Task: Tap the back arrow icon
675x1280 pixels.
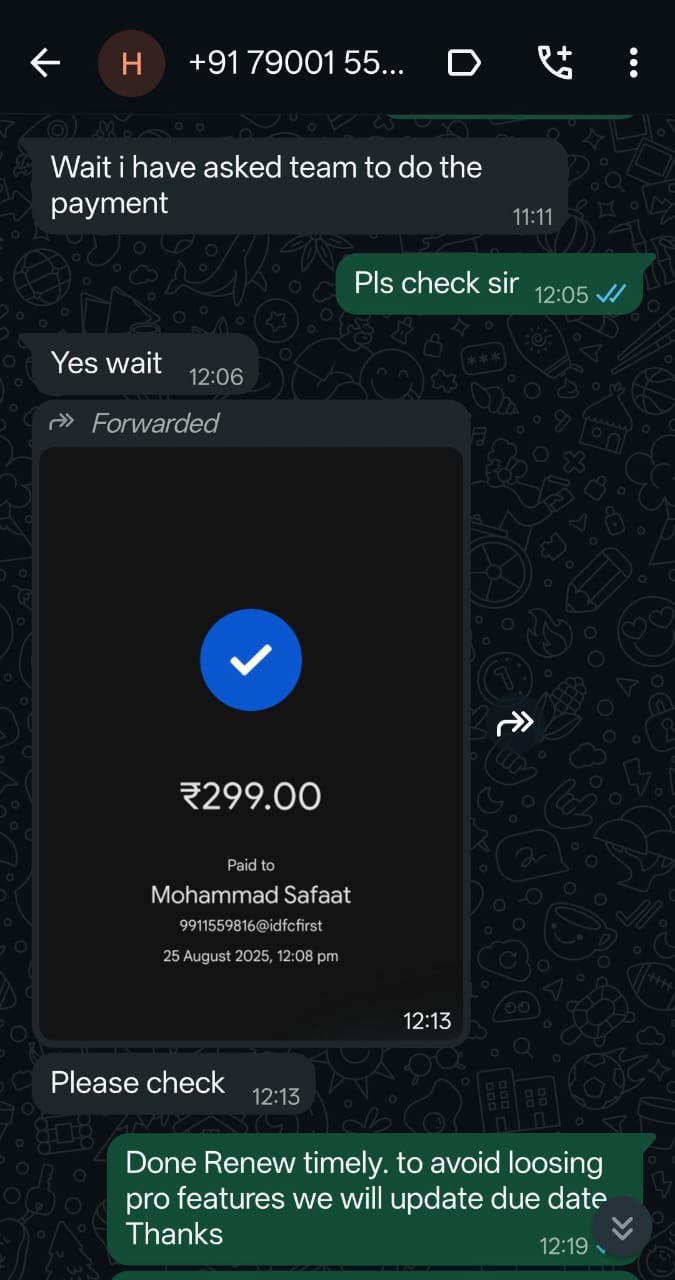Action: click(45, 64)
